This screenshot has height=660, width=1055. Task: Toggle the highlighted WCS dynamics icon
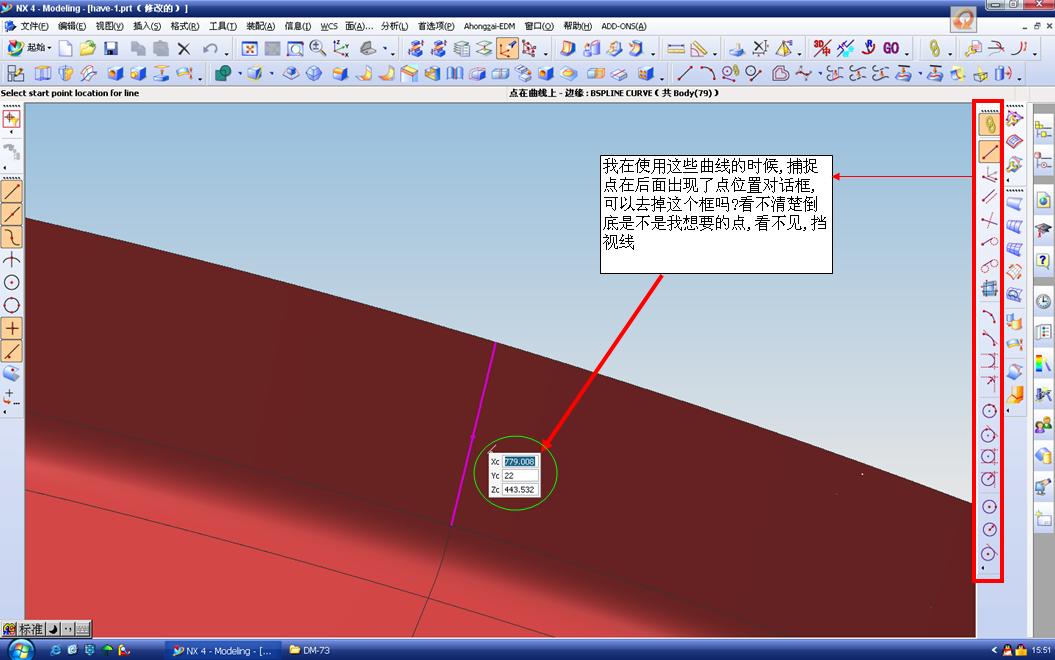point(507,48)
